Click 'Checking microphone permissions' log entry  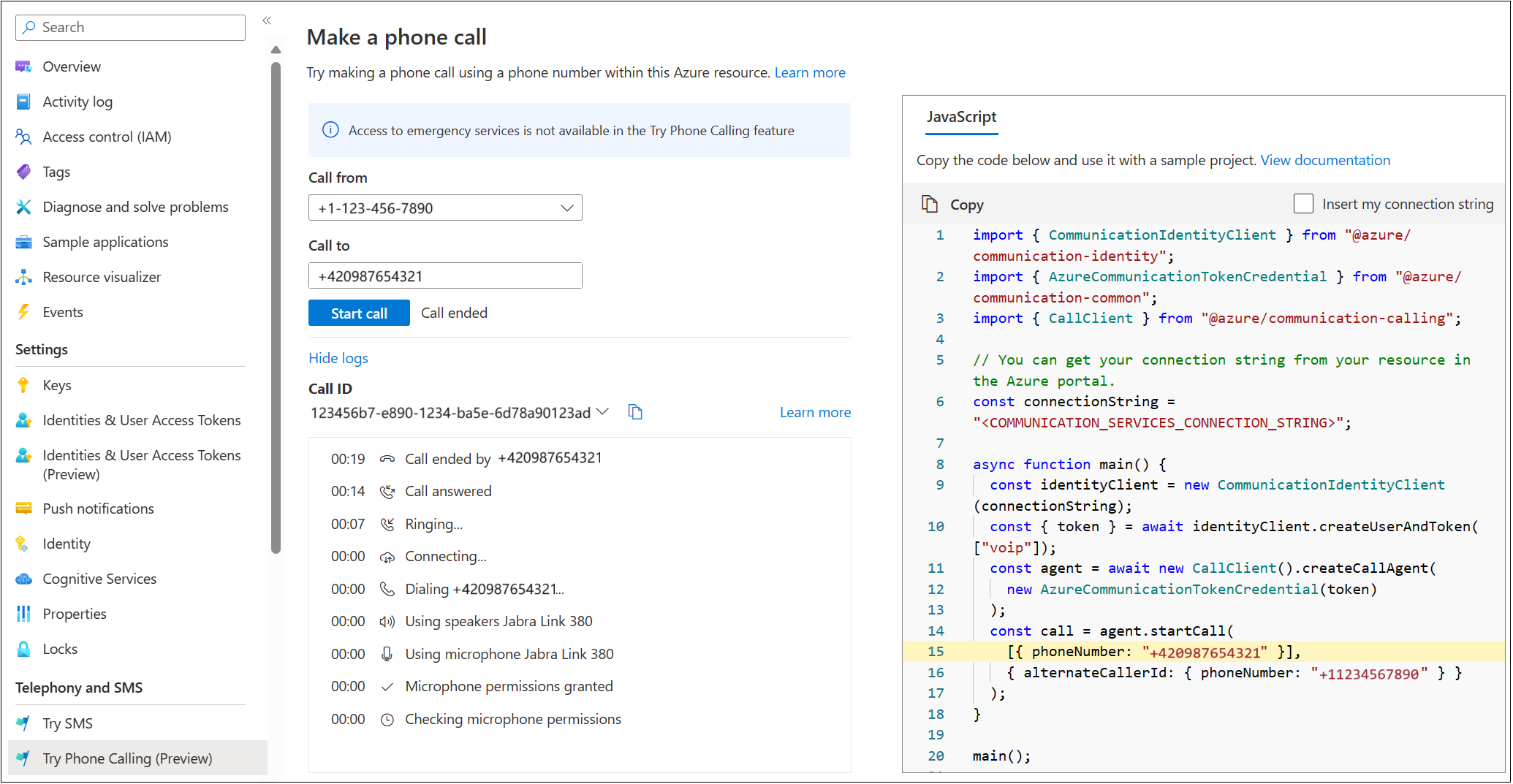[x=513, y=719]
